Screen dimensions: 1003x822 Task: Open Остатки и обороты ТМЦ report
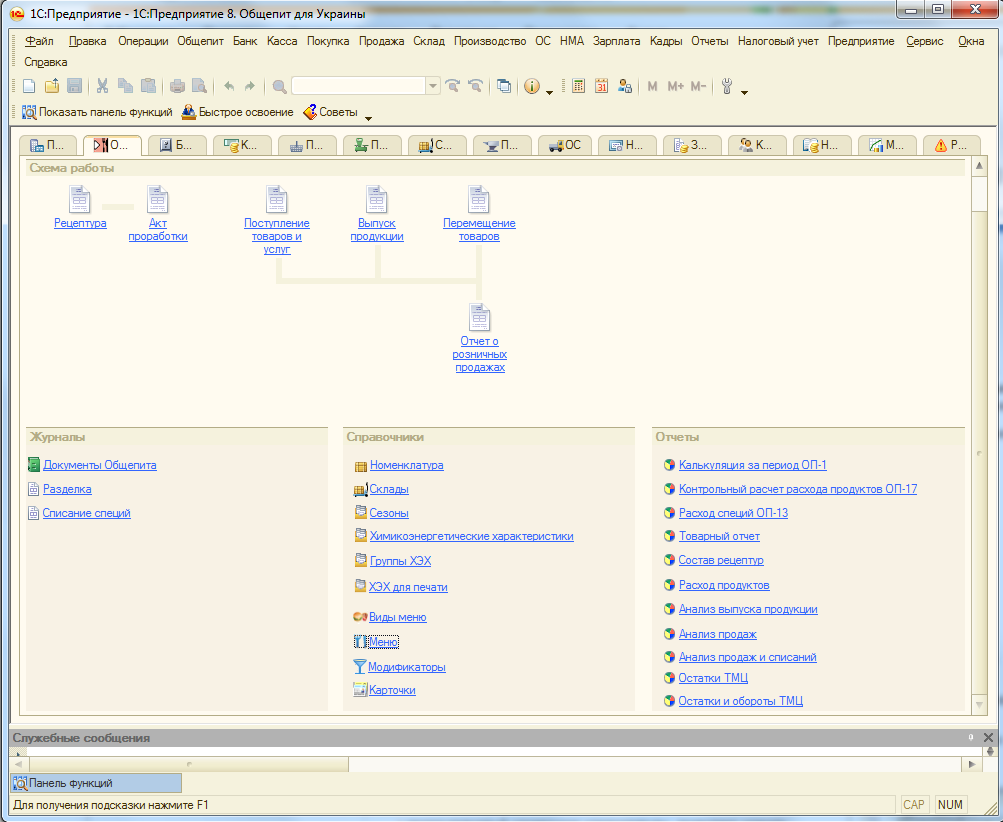click(x=740, y=701)
